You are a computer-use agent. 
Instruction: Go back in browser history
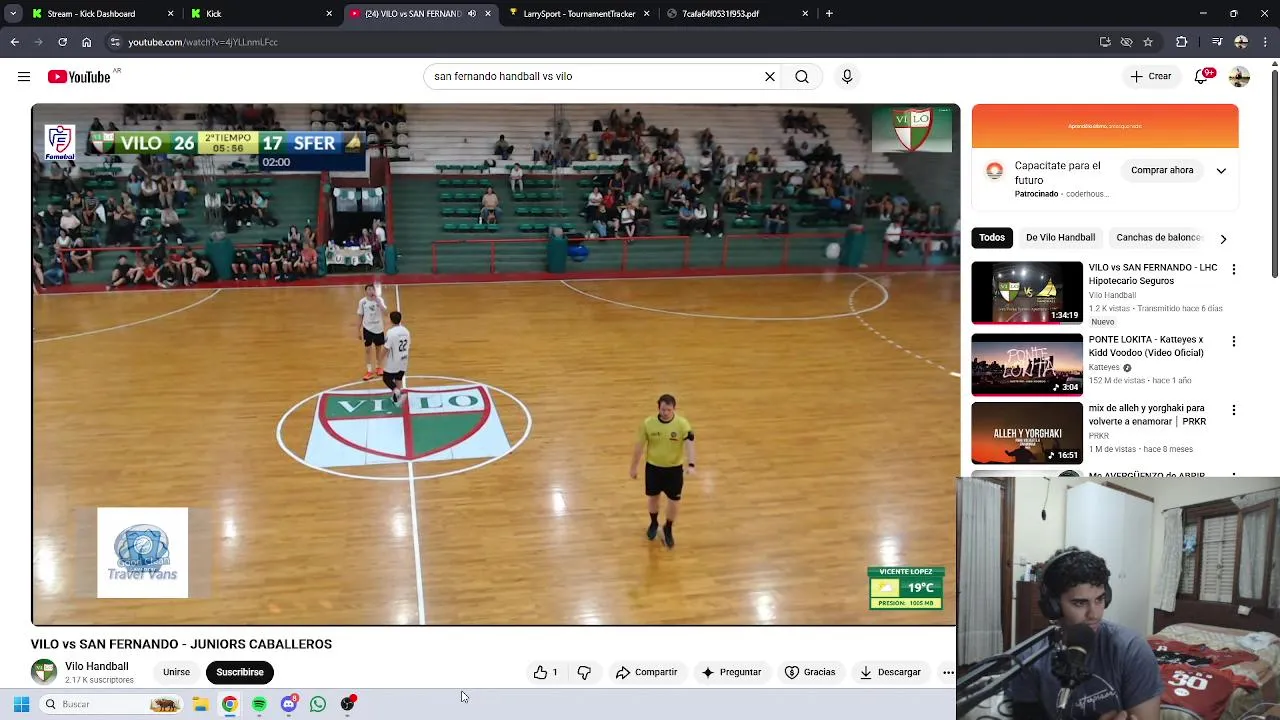coord(14,42)
